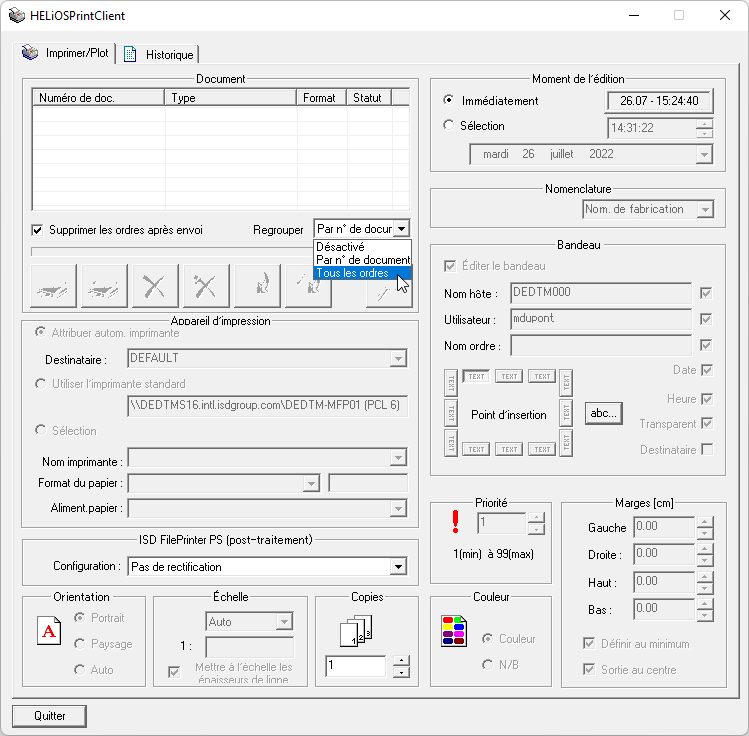Select the Immédiatement radio button
749x736 pixels.
(x=448, y=100)
